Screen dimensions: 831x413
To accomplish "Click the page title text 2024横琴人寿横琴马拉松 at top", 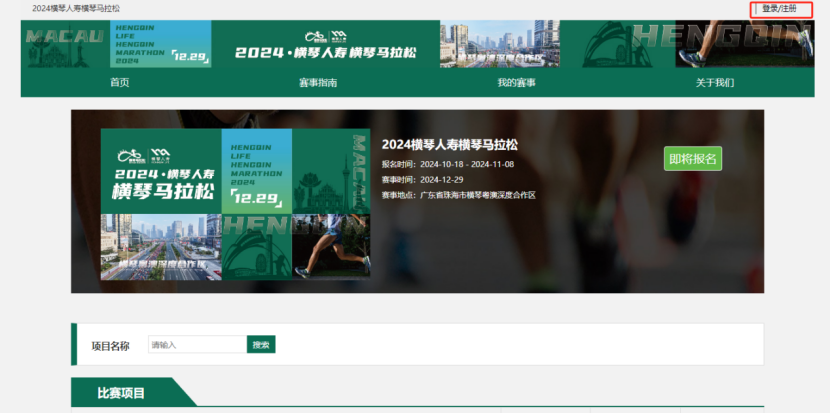I will pos(76,8).
